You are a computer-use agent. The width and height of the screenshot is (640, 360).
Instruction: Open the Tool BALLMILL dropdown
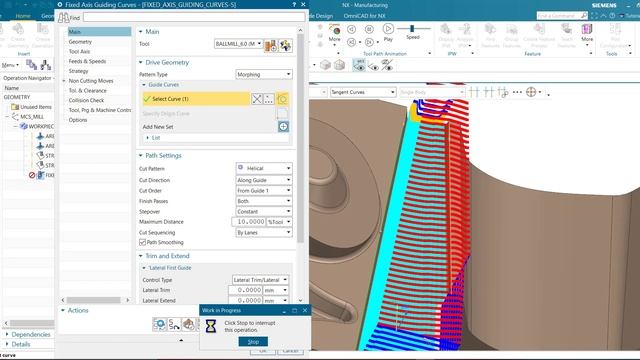238,44
